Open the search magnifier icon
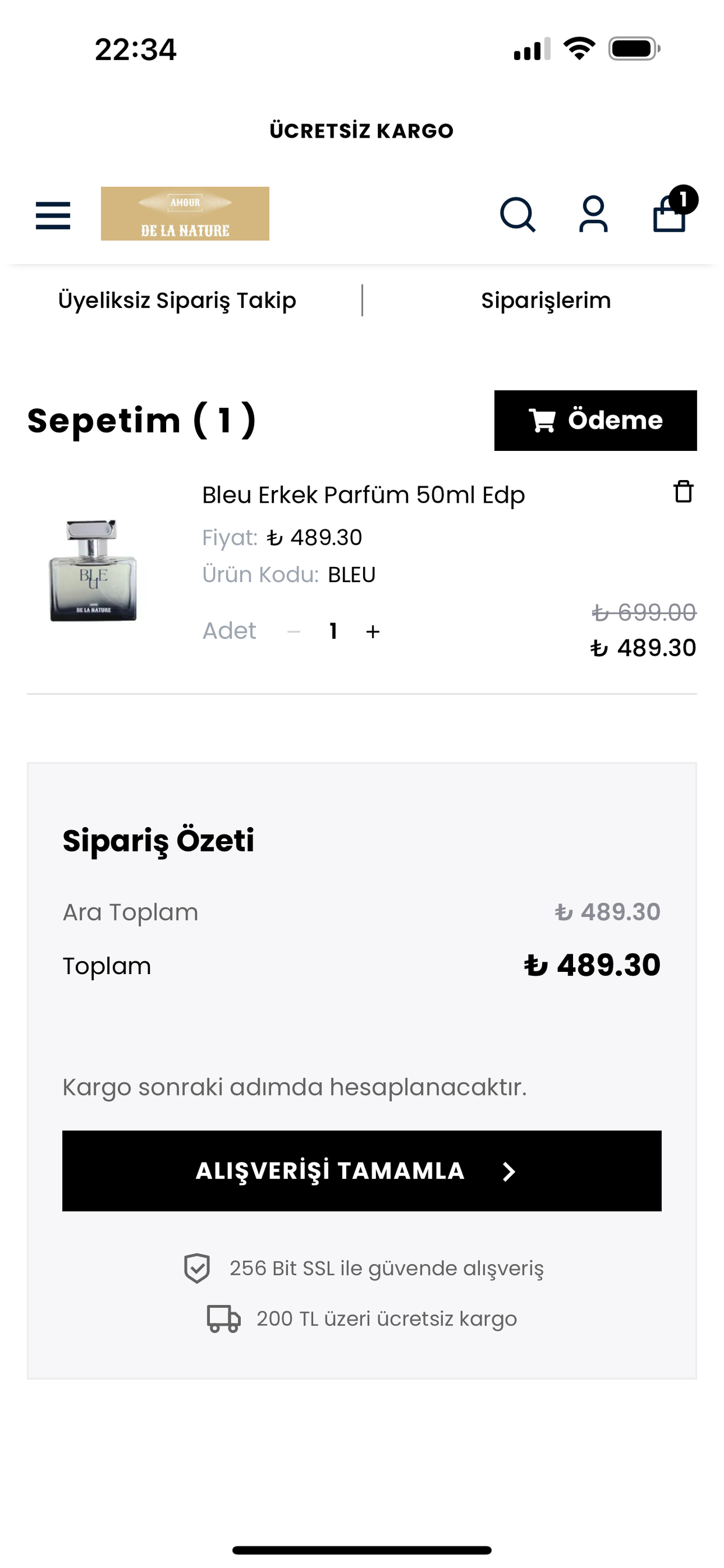Viewport: 724px width, 1568px height. tap(517, 214)
